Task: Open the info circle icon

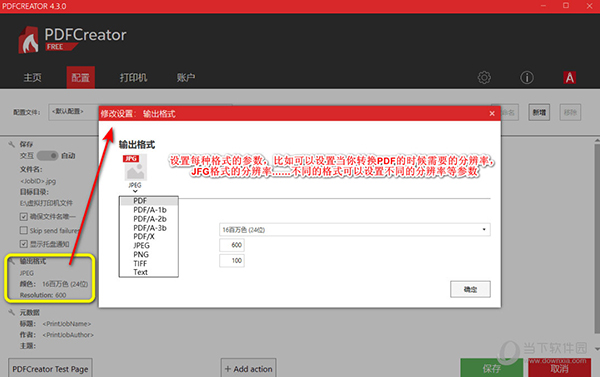Action: (x=527, y=78)
